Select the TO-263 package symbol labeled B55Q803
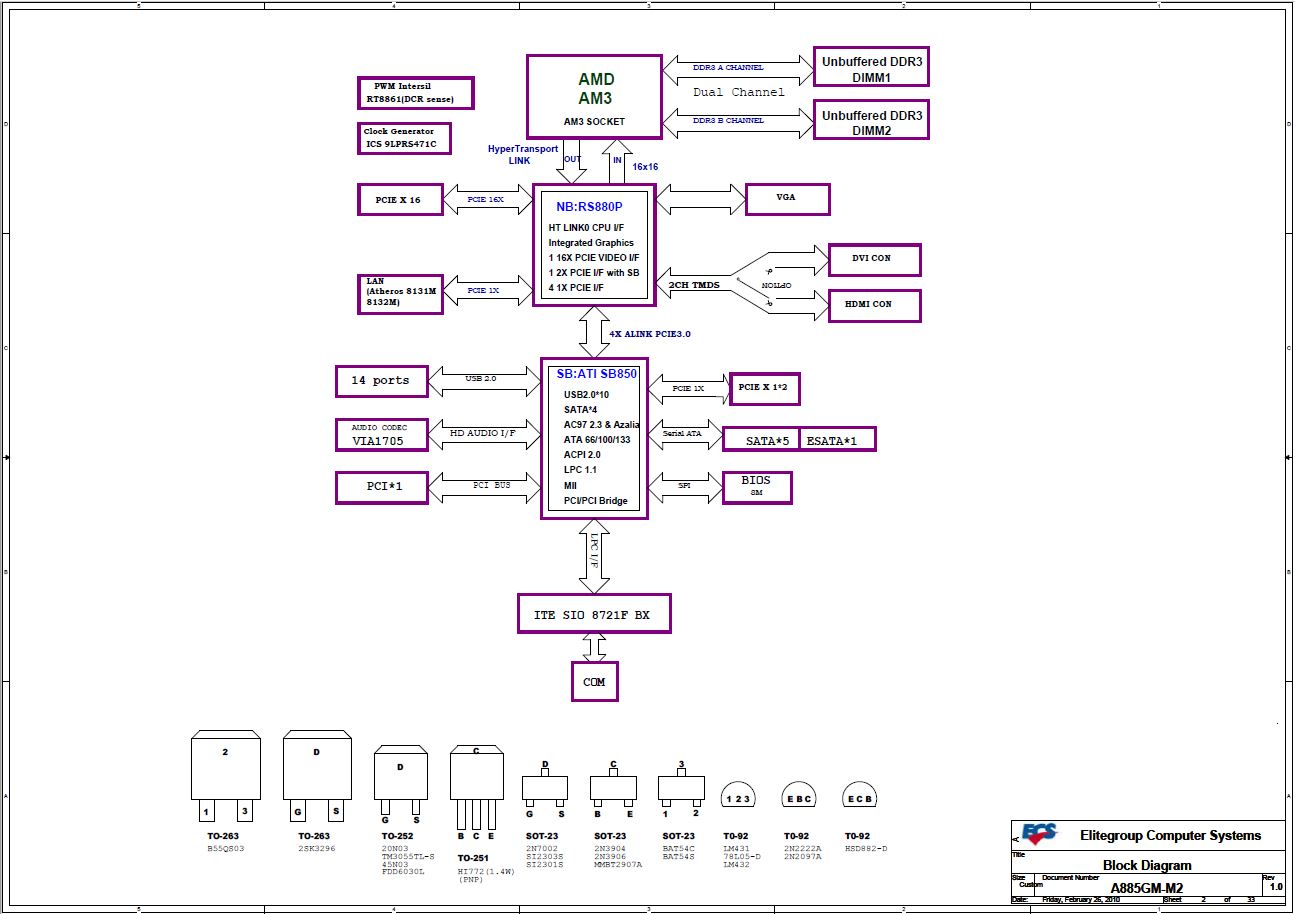The height and width of the screenshot is (914, 1295). pyautogui.click(x=225, y=777)
